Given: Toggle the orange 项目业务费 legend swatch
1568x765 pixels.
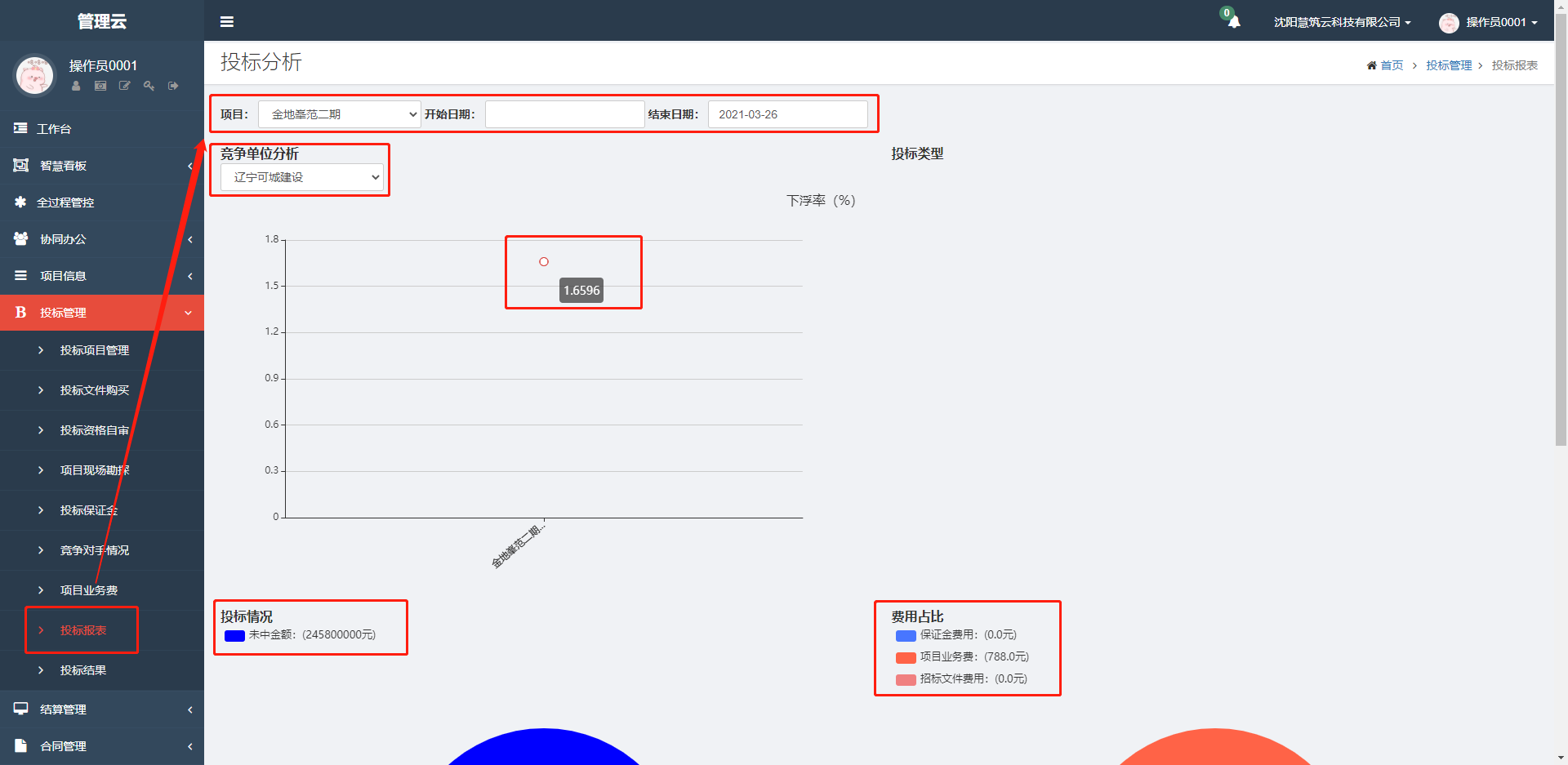Looking at the screenshot, I should 906,658.
